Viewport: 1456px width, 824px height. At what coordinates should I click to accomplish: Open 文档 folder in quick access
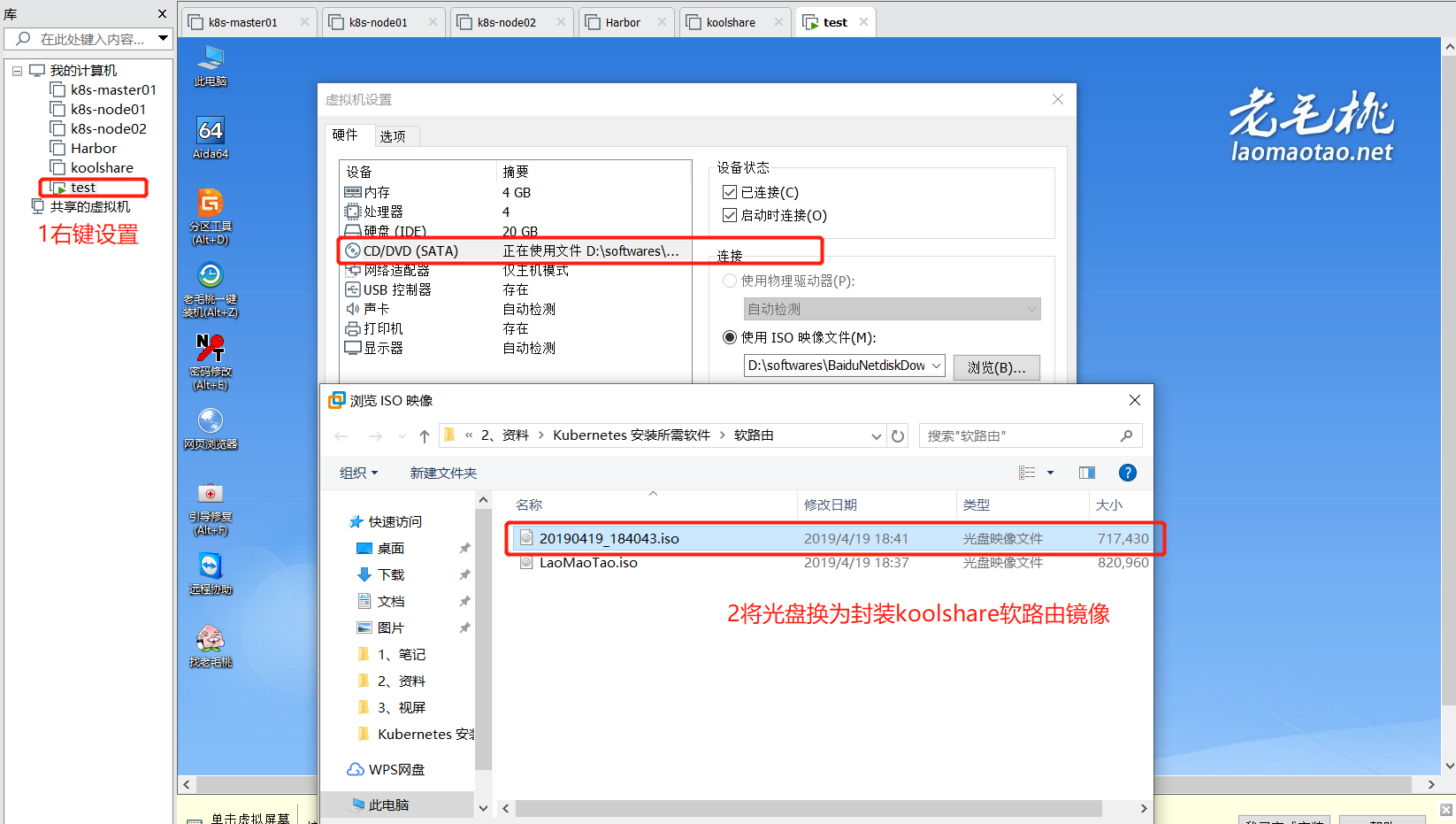point(381,601)
